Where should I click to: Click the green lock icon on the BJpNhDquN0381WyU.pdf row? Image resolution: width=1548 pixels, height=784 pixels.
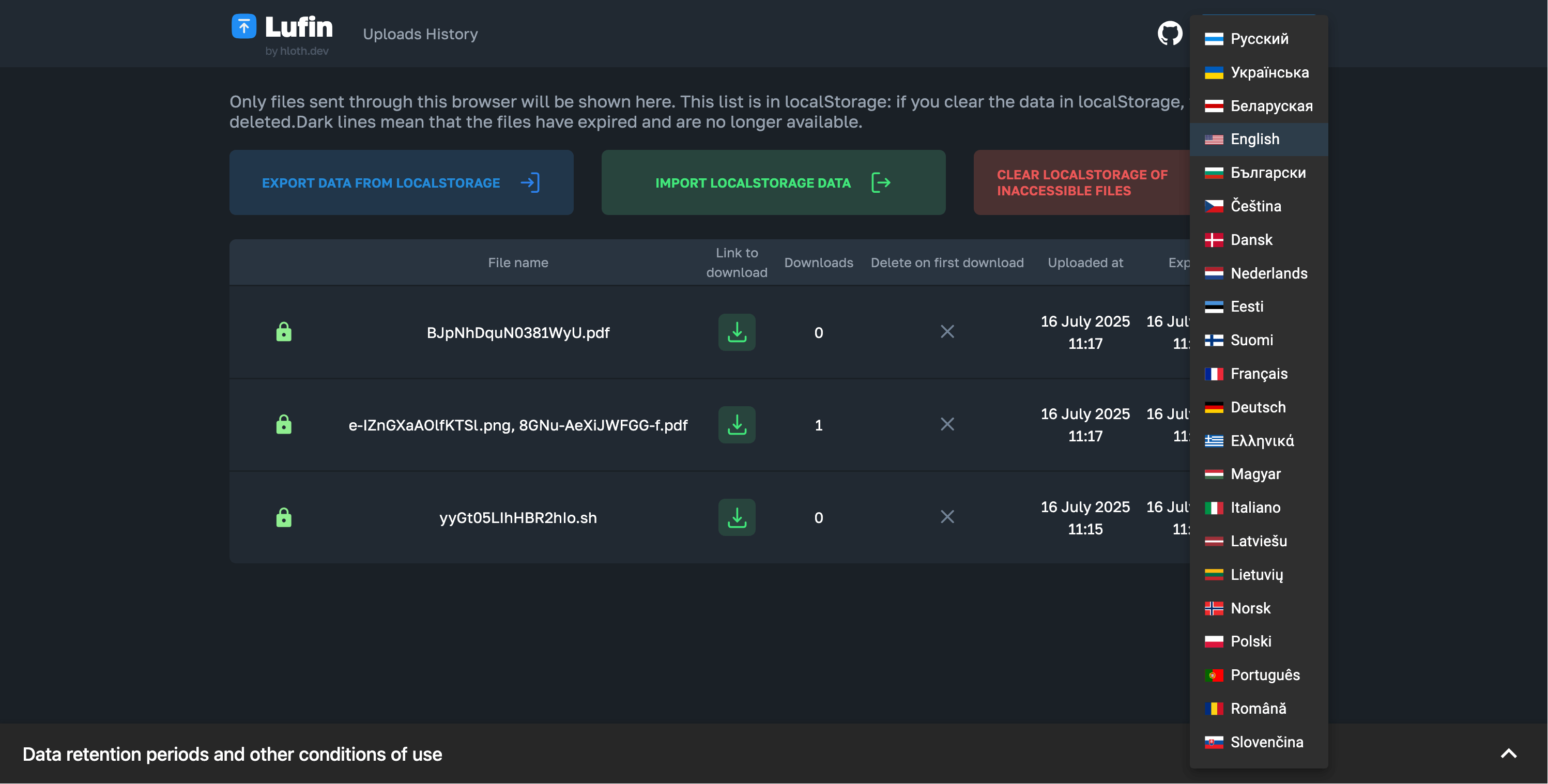pos(284,332)
